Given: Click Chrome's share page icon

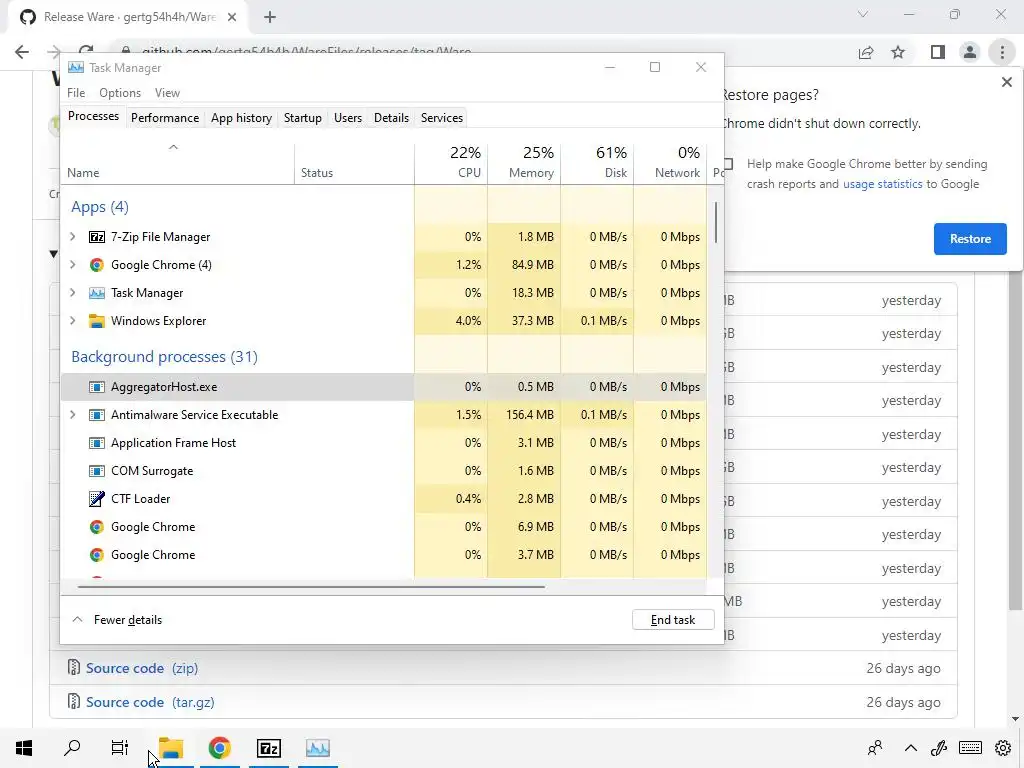Looking at the screenshot, I should tap(866, 52).
